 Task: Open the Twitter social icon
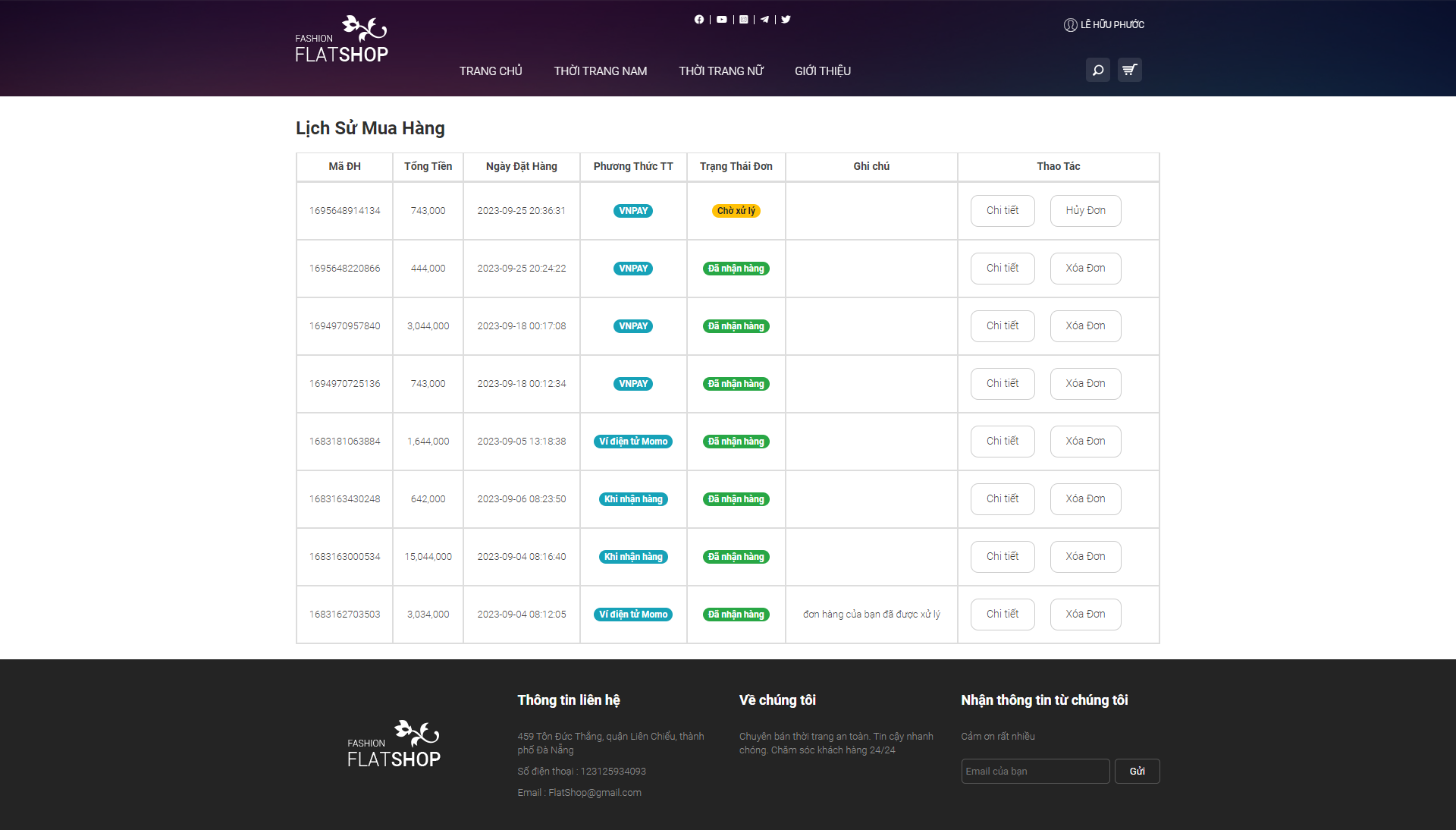[786, 20]
